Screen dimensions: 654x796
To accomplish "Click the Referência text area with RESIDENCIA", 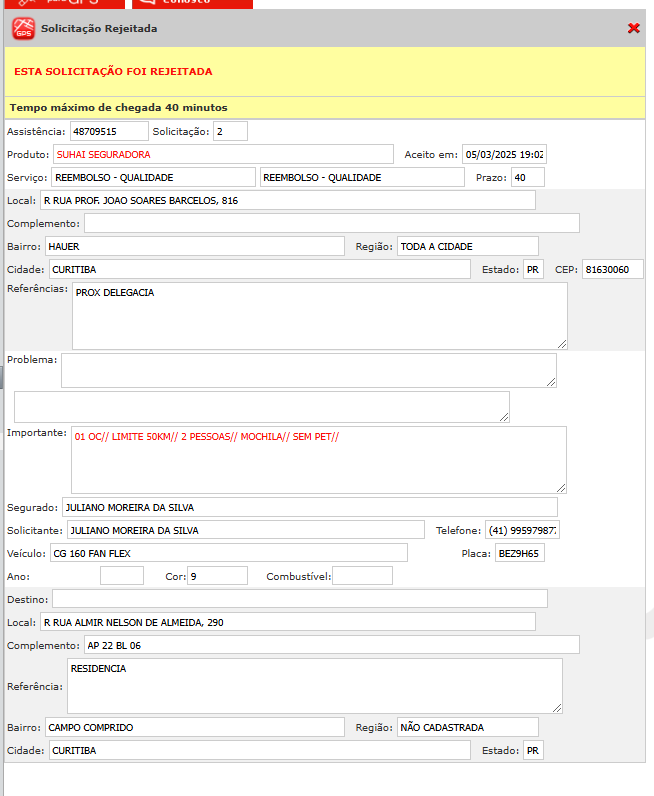I will 314,685.
